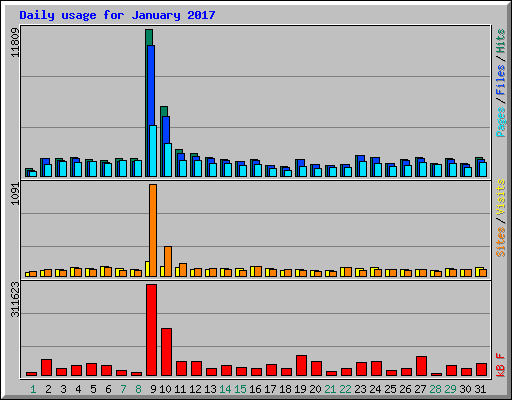Click the red KB bar for day 2
The width and height of the screenshot is (512, 400).
click(47, 368)
